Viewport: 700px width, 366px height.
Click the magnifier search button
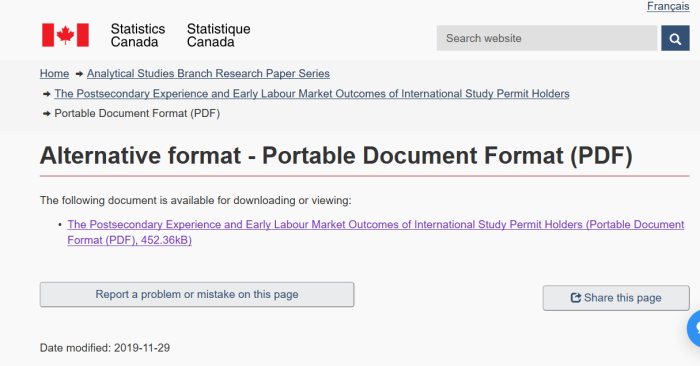(x=675, y=38)
